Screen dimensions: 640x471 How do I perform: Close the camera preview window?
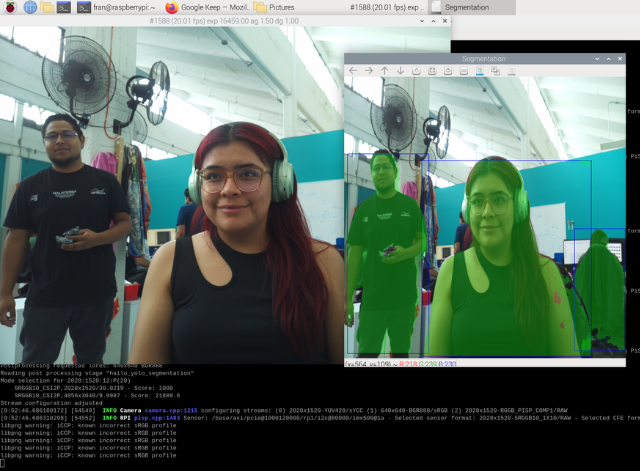coord(445,21)
